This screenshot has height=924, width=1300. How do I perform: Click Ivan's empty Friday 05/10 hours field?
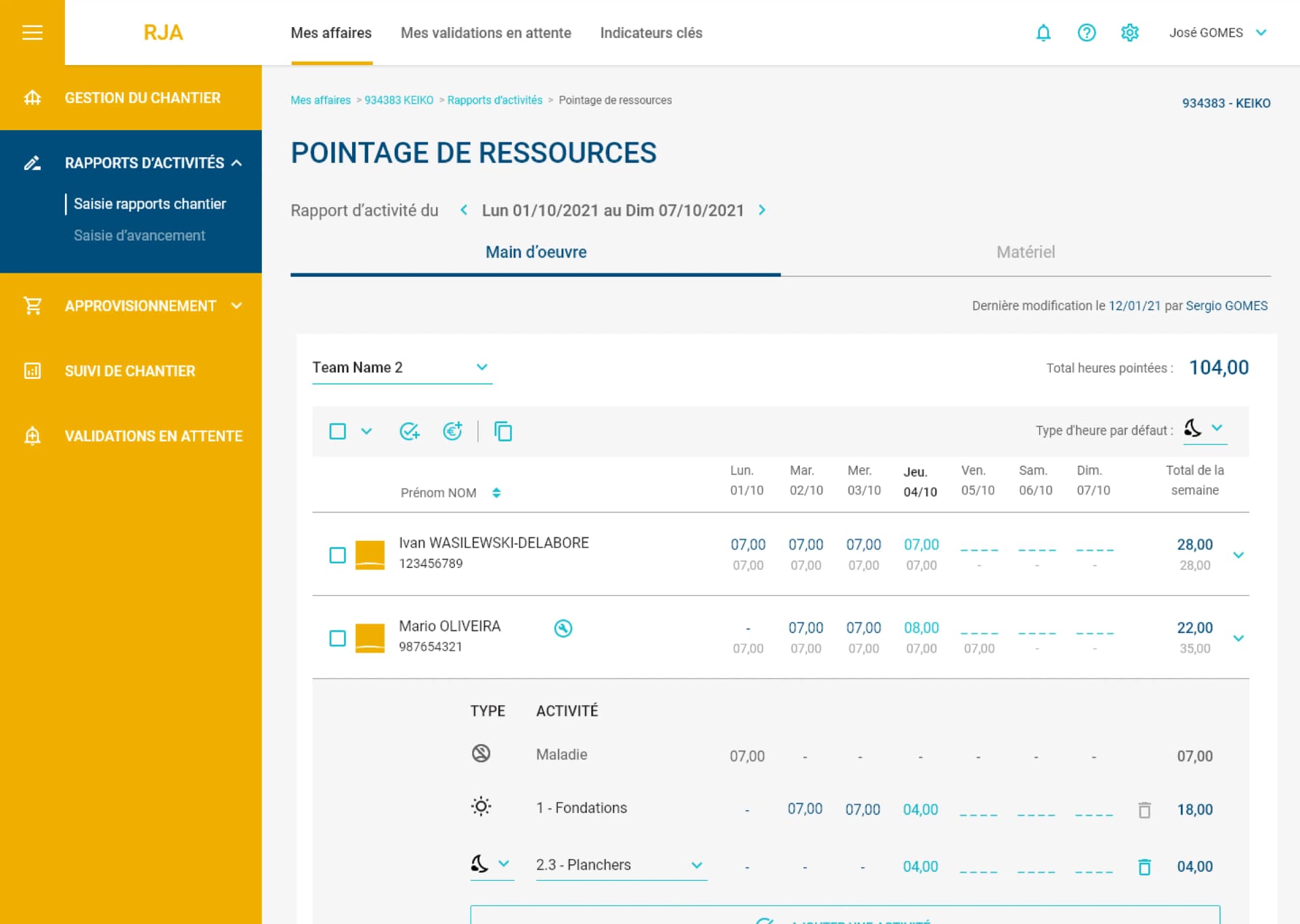pyautogui.click(x=979, y=547)
